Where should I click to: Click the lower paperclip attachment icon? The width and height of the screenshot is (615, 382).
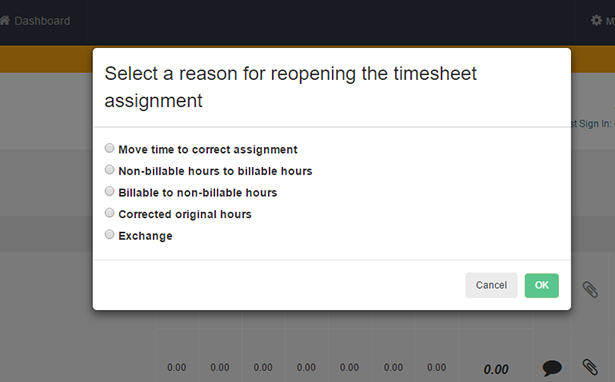pos(590,367)
